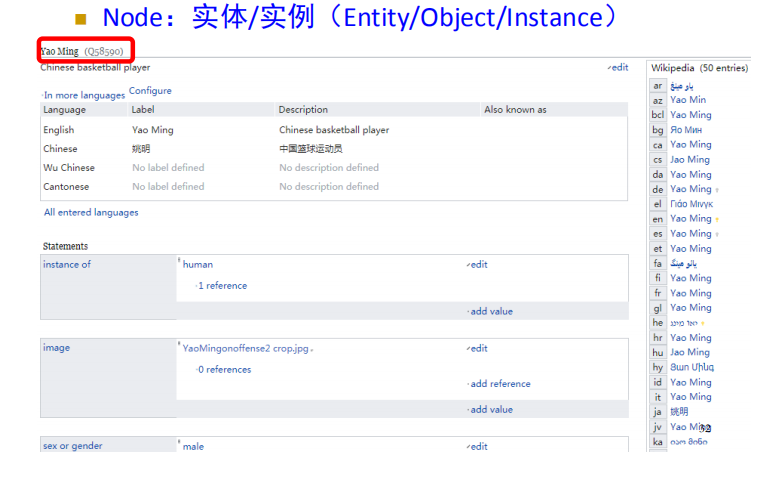The width and height of the screenshot is (765, 479).
Task: Open the es Wikipedia link Yao Ming
Action: click(x=691, y=234)
